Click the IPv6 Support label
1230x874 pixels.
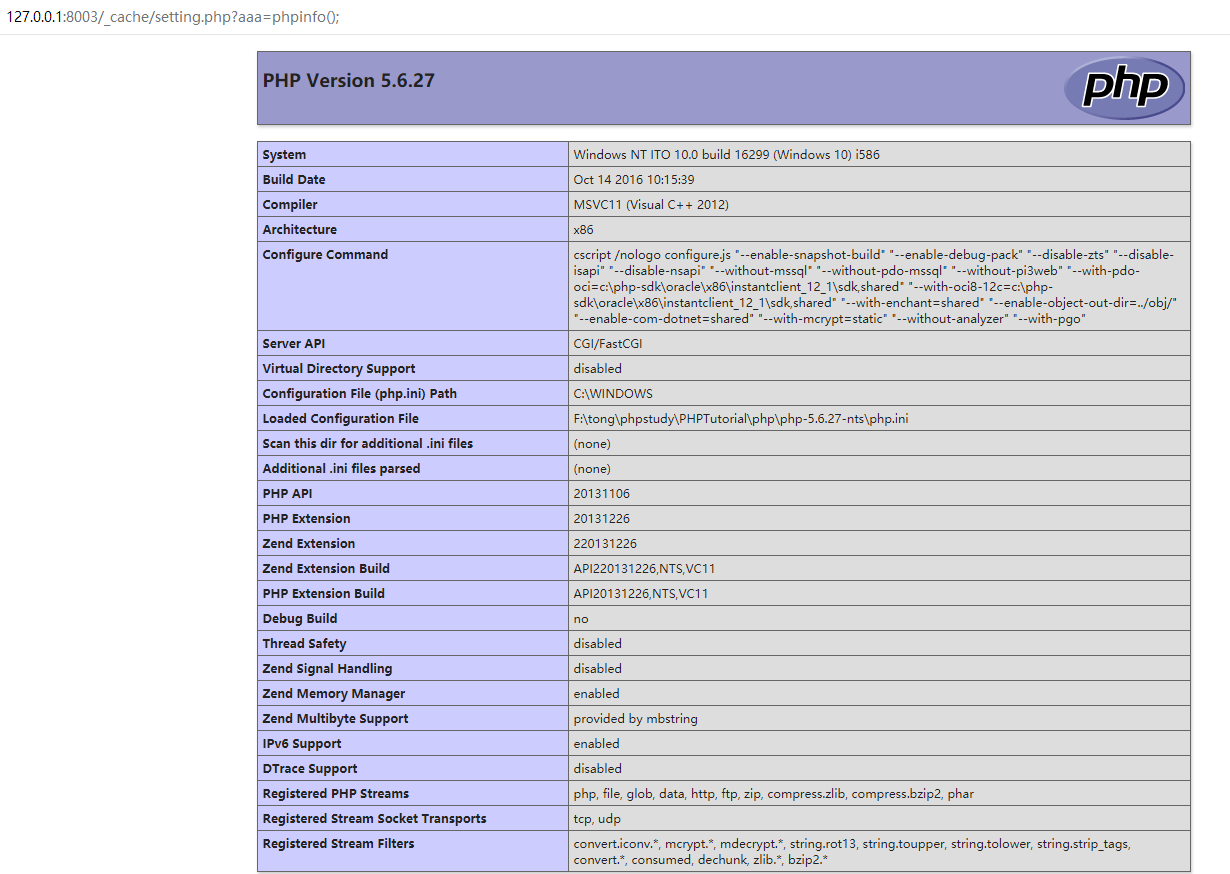[x=302, y=744]
